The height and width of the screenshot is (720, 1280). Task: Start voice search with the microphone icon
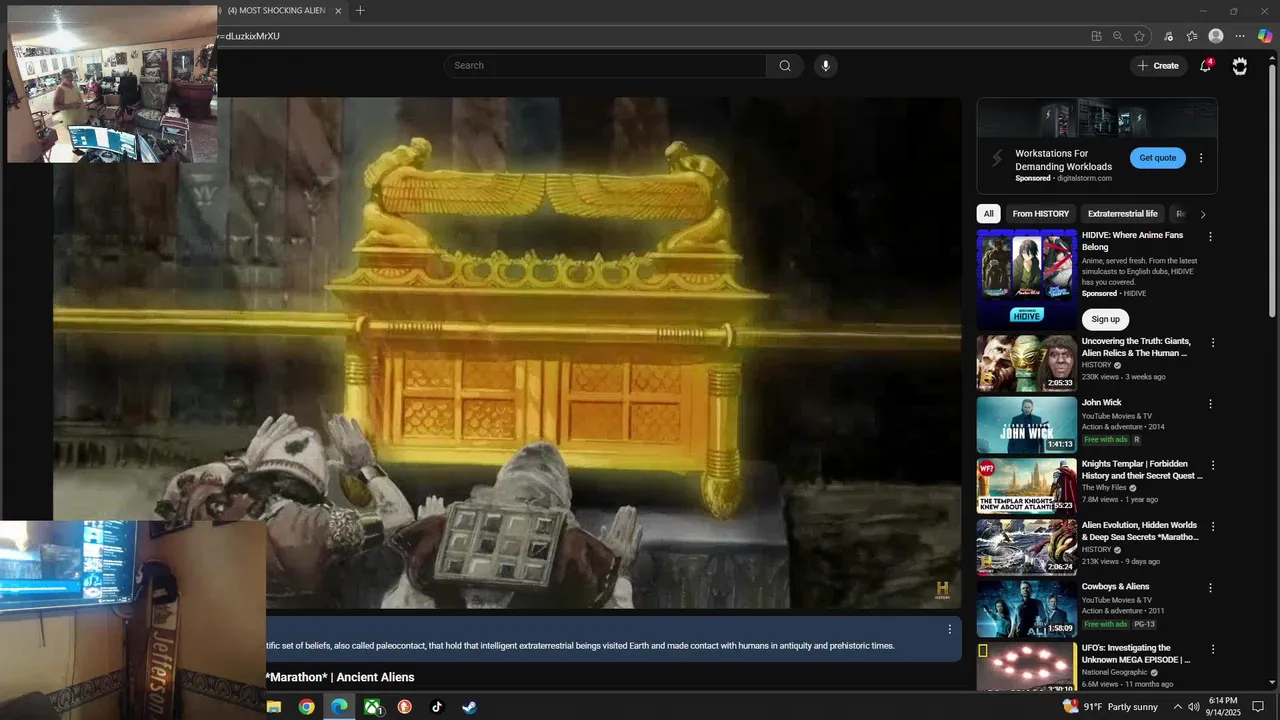(x=825, y=66)
